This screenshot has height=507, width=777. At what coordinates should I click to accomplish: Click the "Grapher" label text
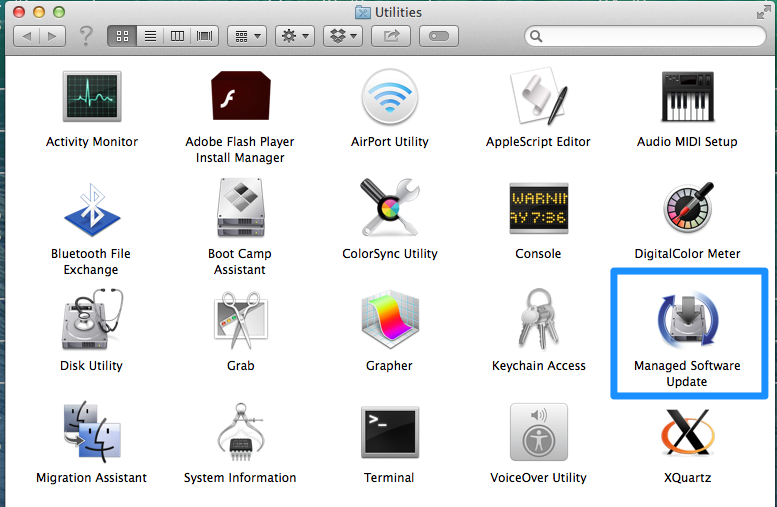click(x=389, y=366)
